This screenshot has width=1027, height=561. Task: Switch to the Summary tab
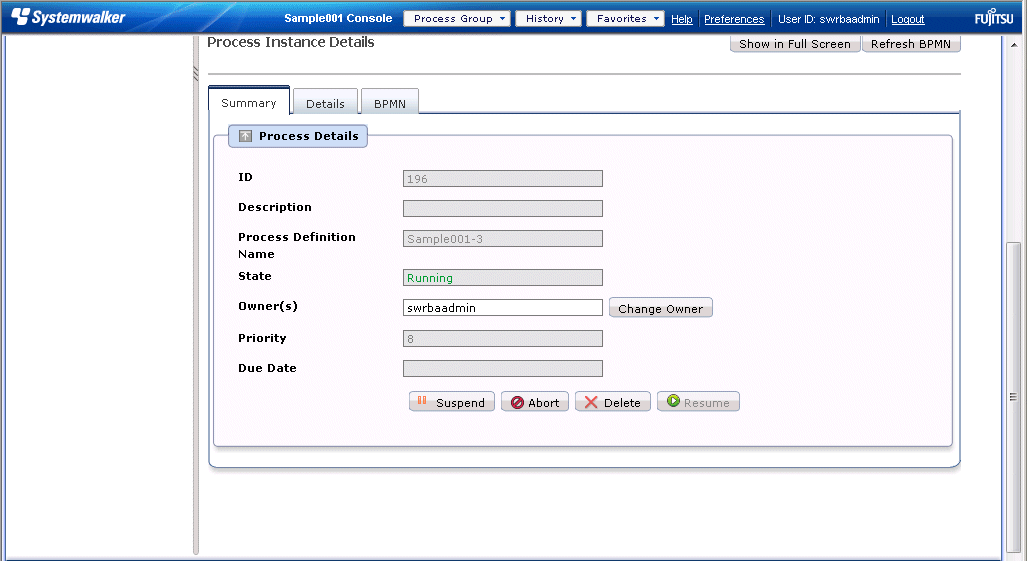(x=249, y=102)
